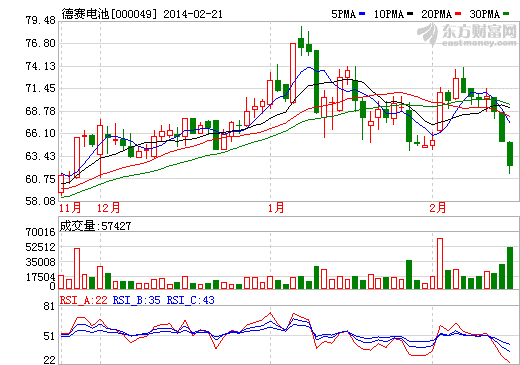This screenshot has height=365, width=520.
Task: Click the tallest red volume bar in February
Action: 440,263
